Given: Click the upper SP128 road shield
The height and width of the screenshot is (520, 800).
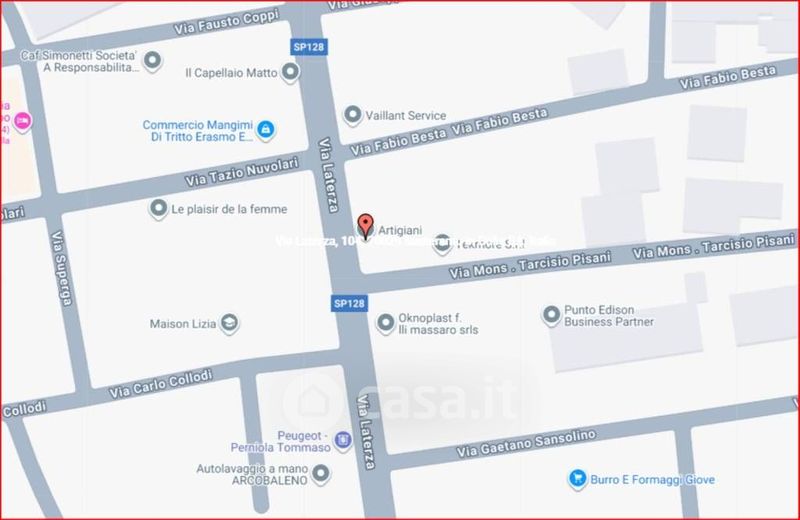Looking at the screenshot, I should pos(309,47).
